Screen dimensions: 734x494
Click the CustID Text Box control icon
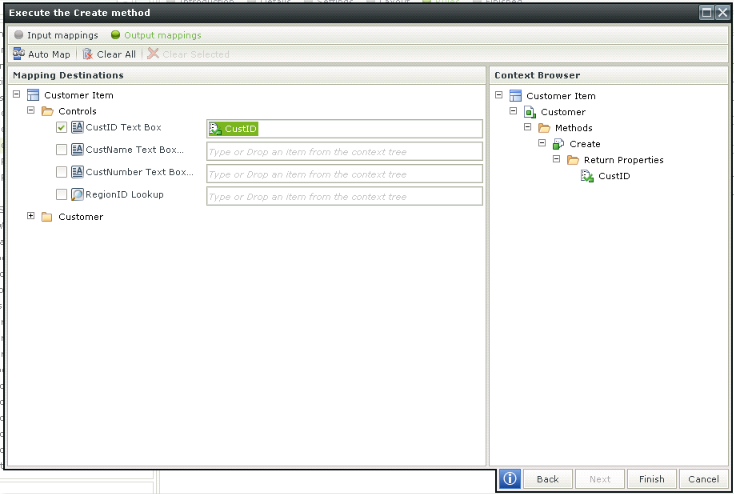[x=77, y=127]
